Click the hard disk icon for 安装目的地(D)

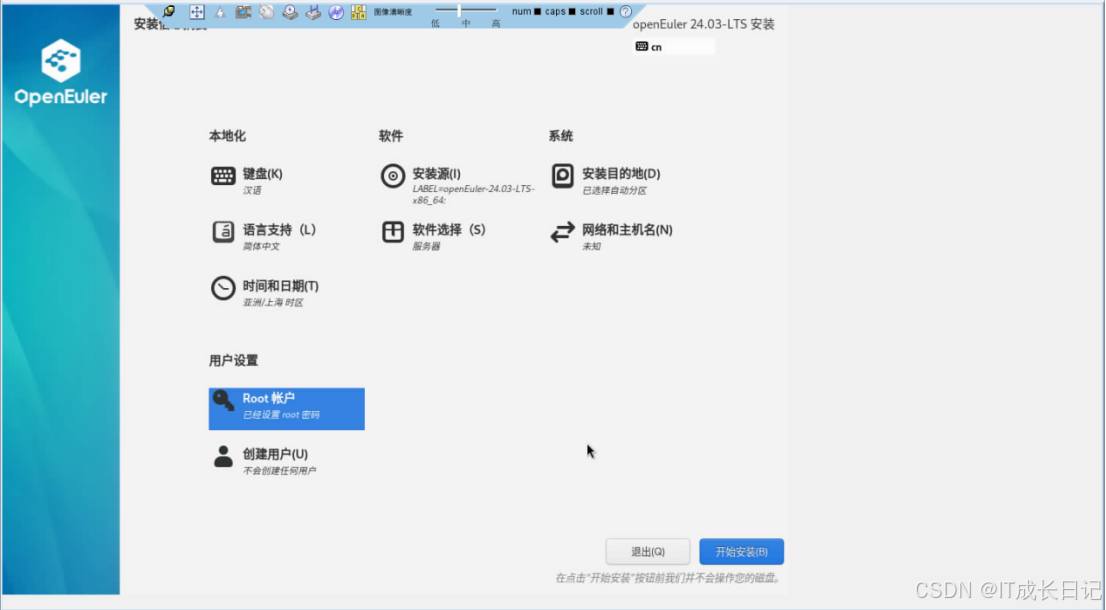click(562, 176)
